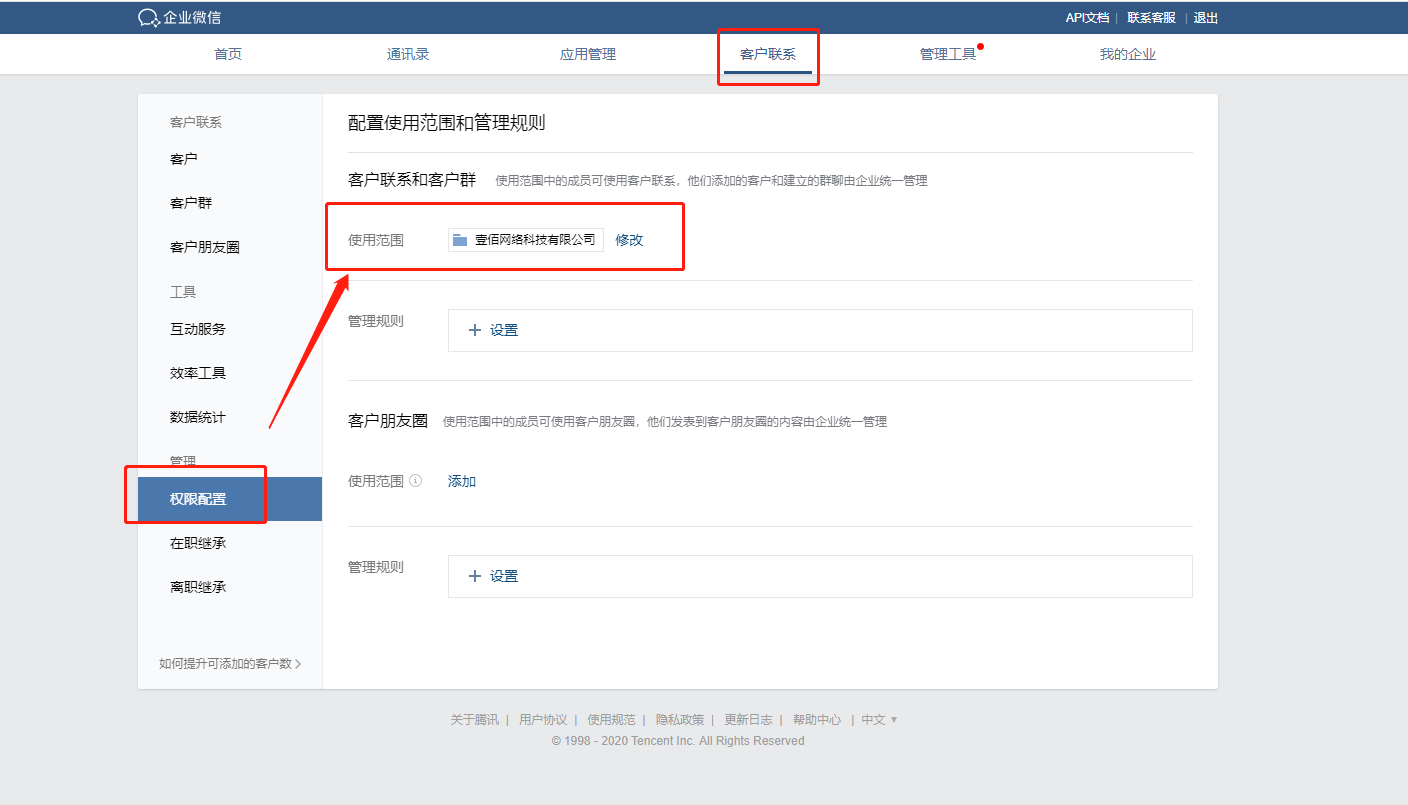
Task: Click the info icon next to 使用范围
Action: 416,481
